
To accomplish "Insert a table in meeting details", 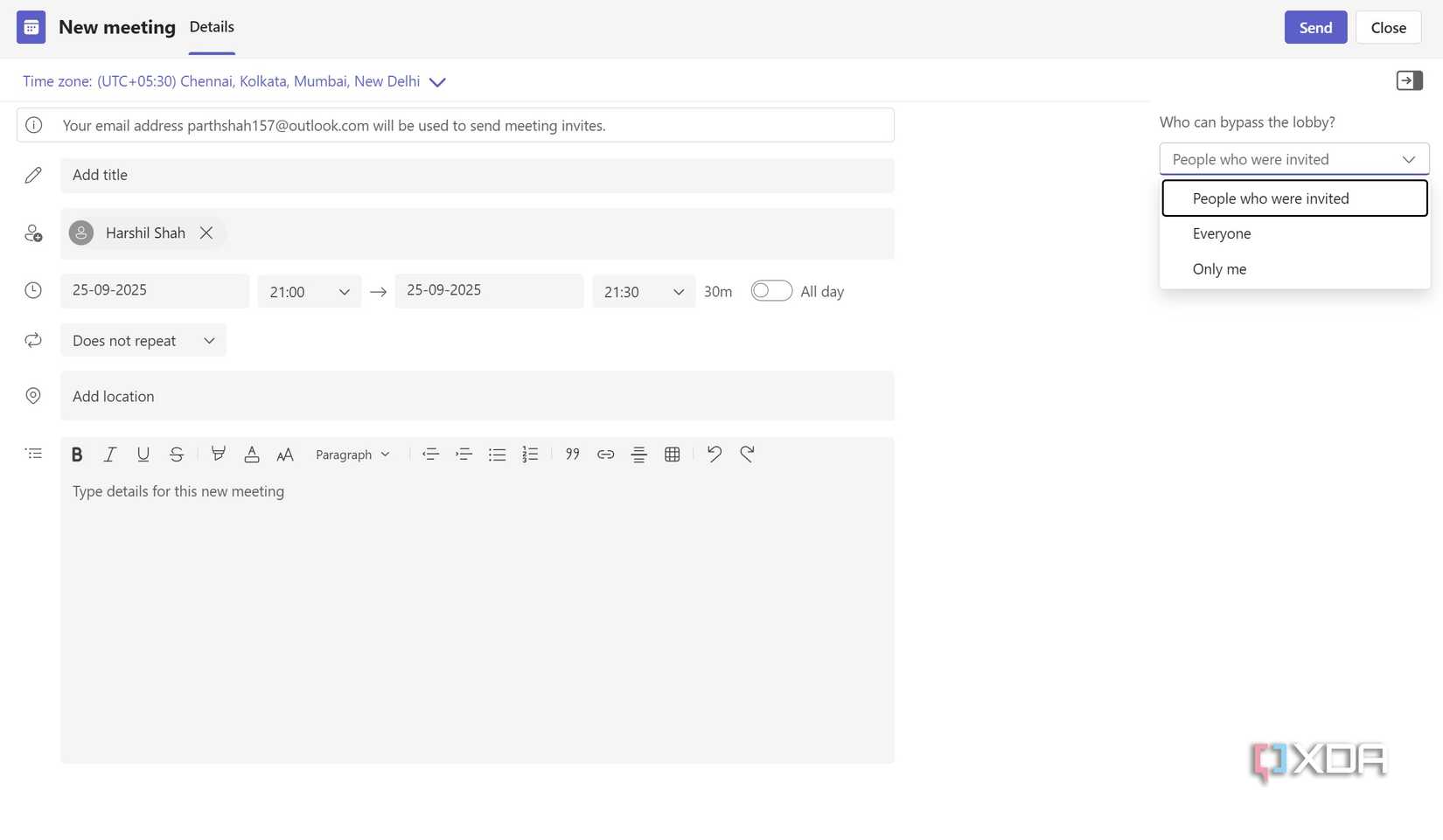I will click(x=672, y=455).
